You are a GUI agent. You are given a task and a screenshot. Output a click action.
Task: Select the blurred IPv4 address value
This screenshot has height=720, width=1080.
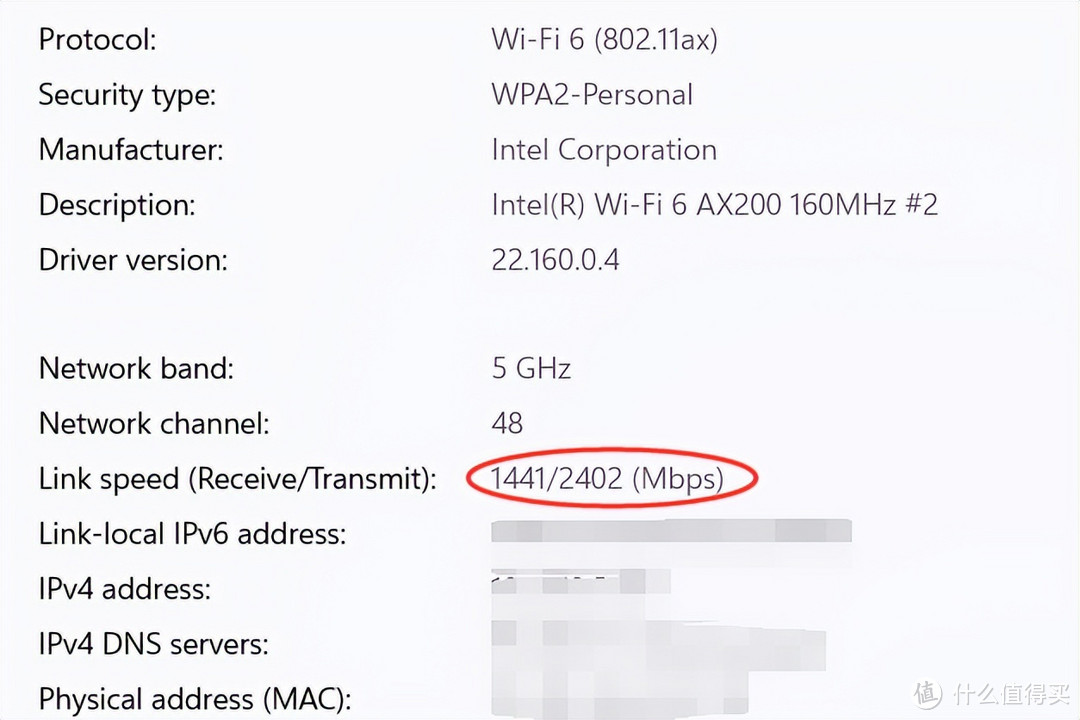pyautogui.click(x=581, y=582)
